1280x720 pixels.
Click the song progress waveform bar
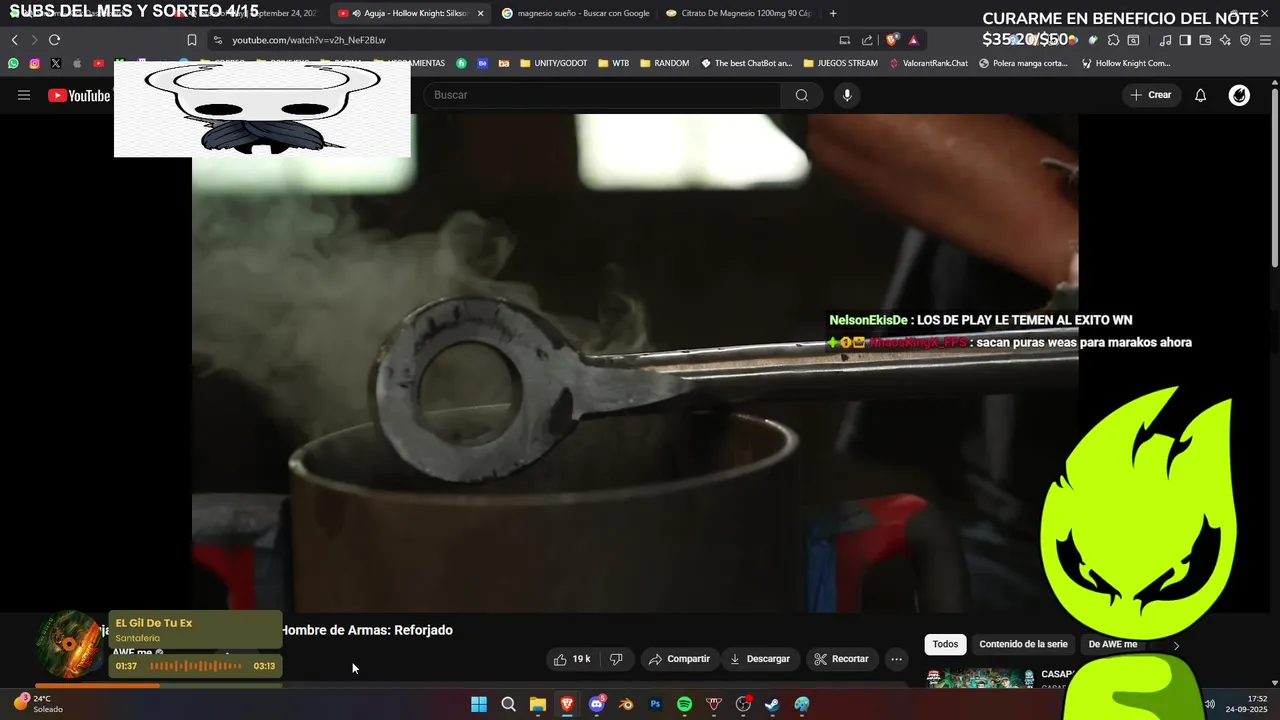coord(196,666)
